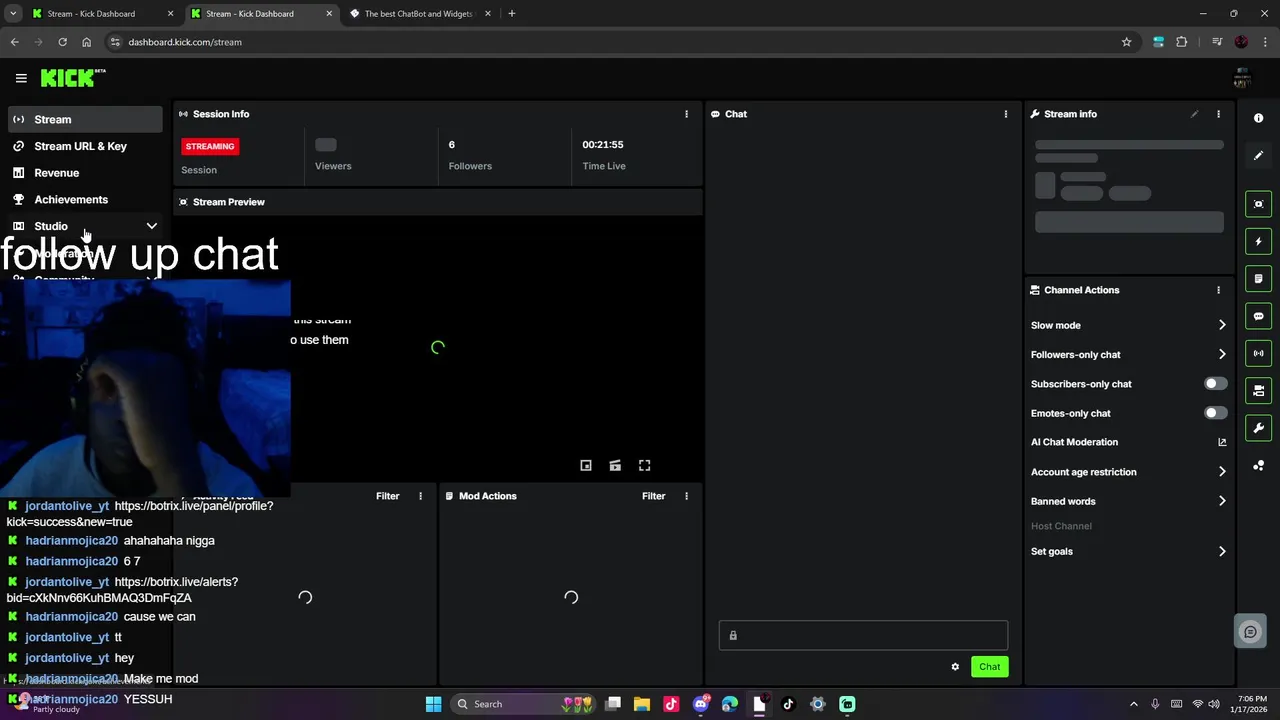Open Chat panel options menu
Screen dimensions: 1280x720
click(x=1006, y=114)
